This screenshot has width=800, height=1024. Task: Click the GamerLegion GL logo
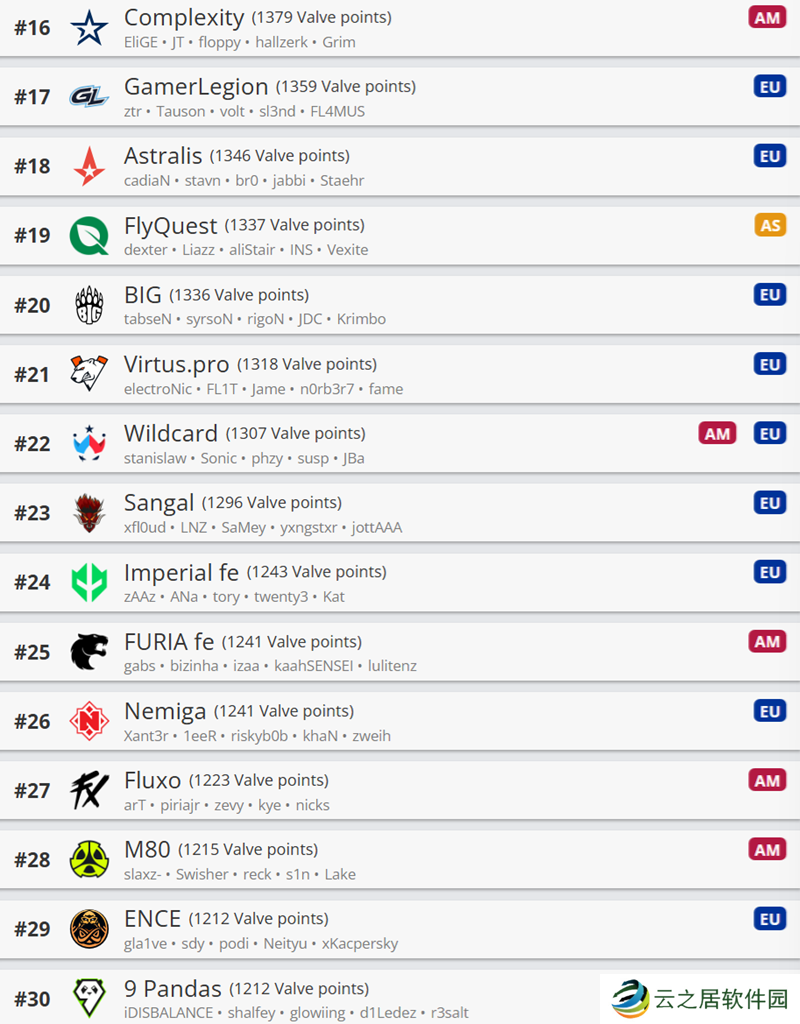coord(89,97)
